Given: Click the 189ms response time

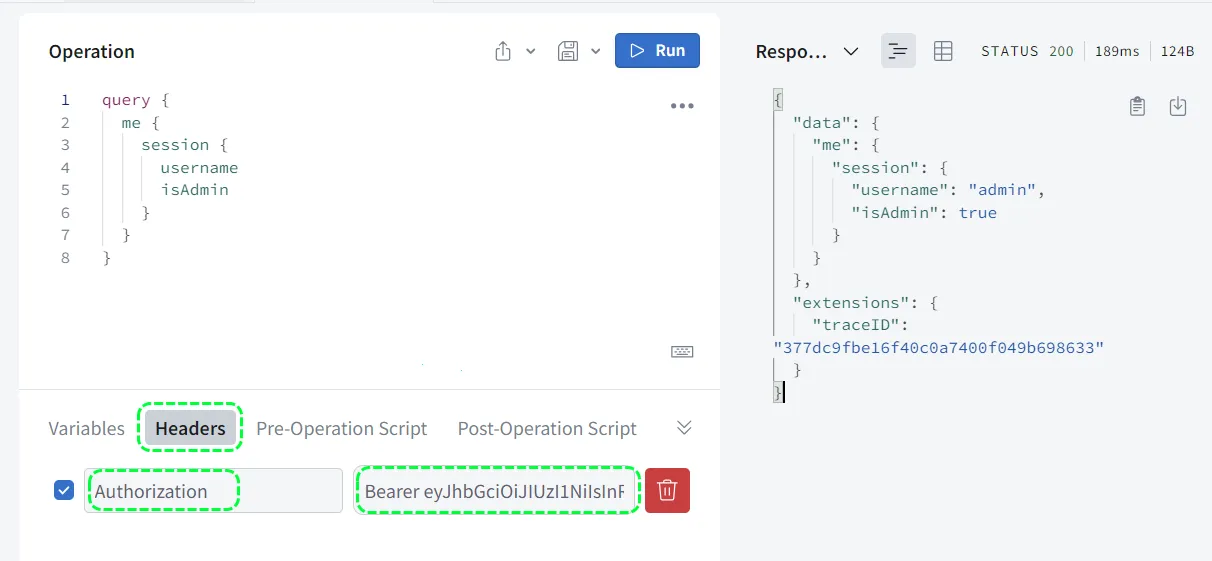Looking at the screenshot, I should click(x=1117, y=51).
